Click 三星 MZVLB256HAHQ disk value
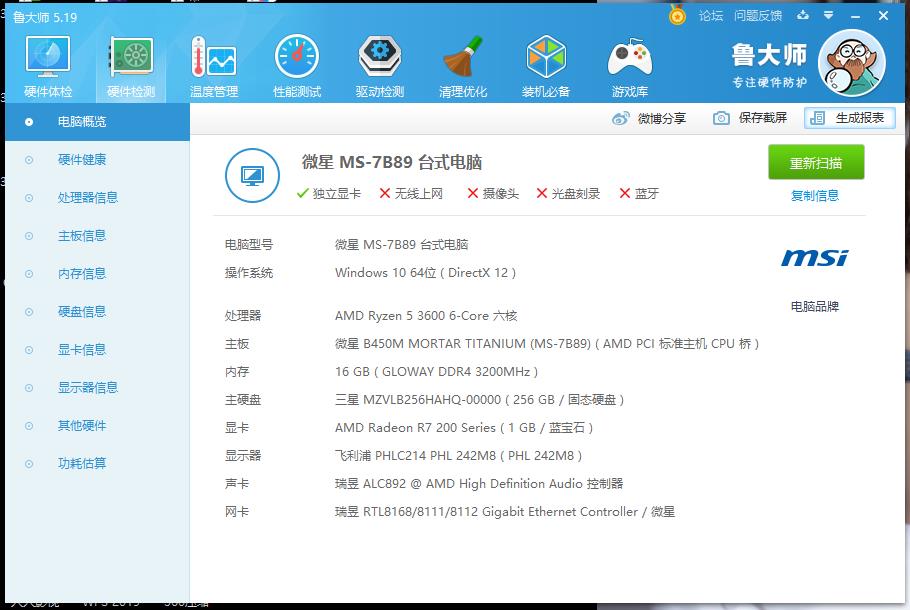This screenshot has height=610, width=910. (479, 400)
